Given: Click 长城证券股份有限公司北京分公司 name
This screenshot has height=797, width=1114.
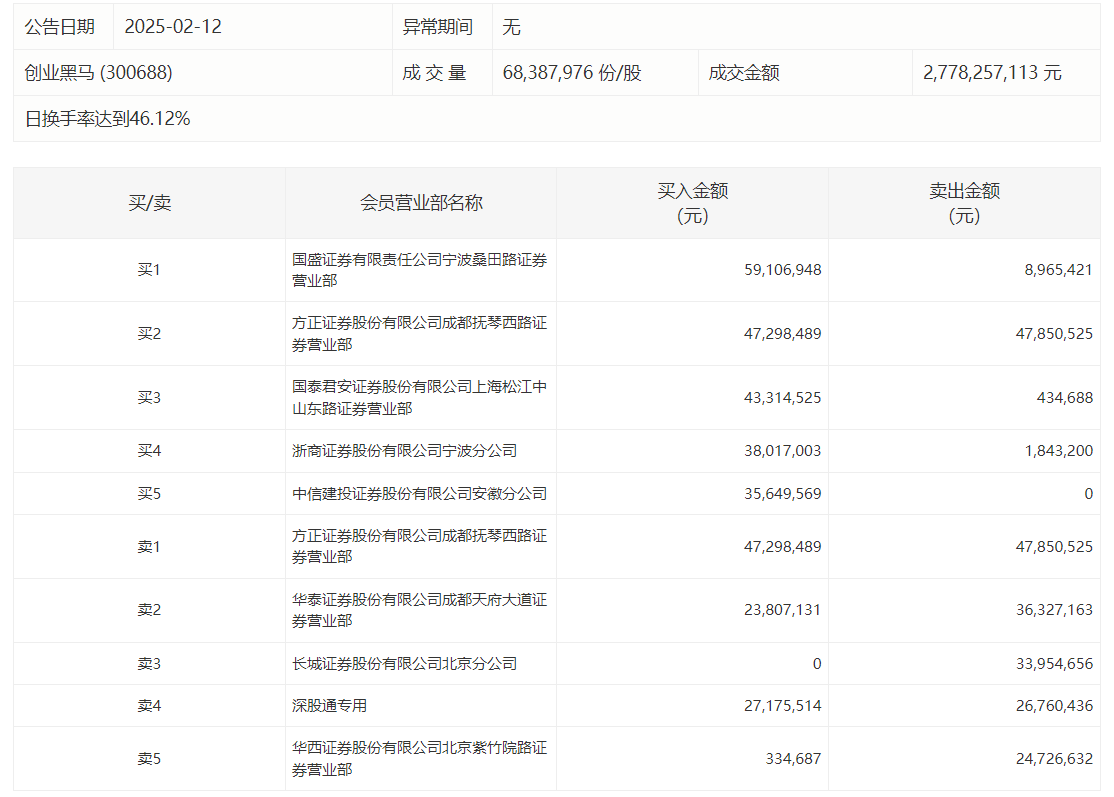Looking at the screenshot, I should click(404, 664).
